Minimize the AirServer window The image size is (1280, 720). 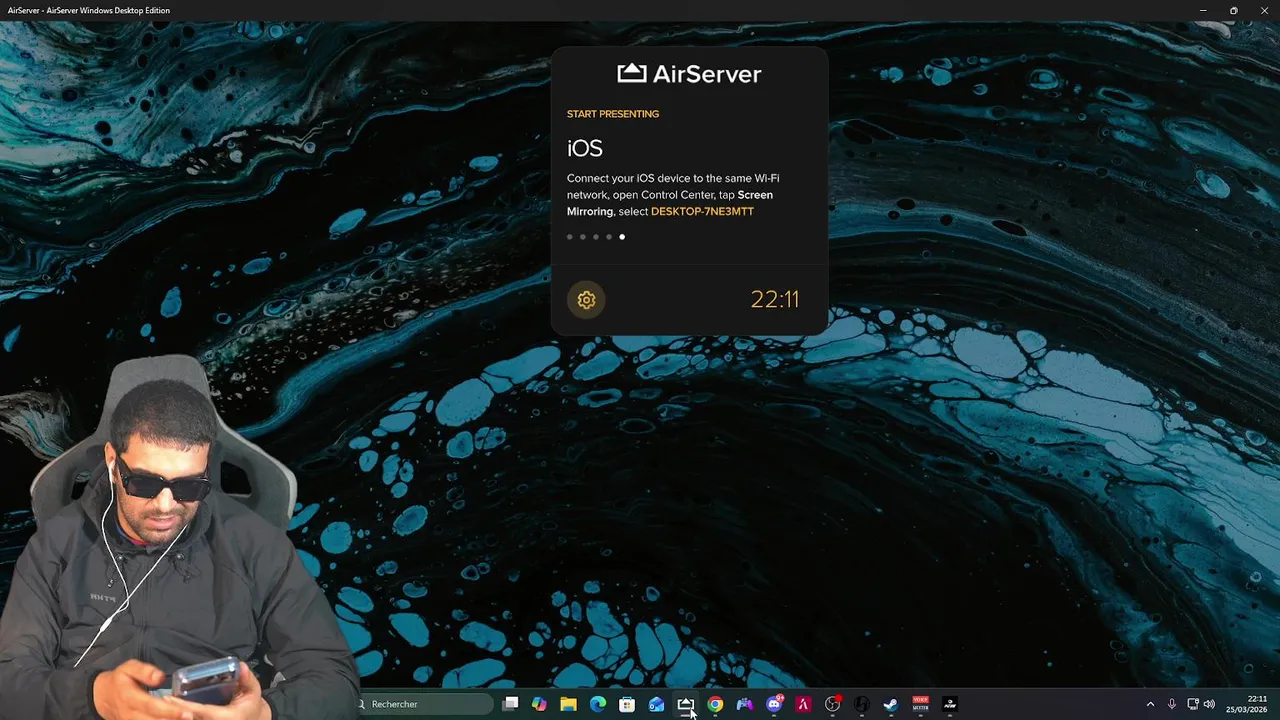pos(1203,10)
